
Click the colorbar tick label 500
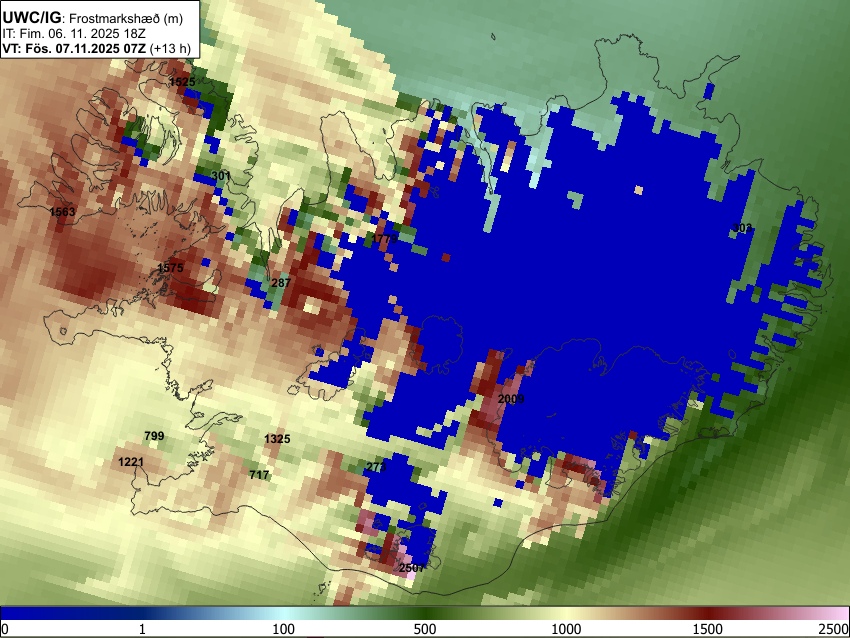click(425, 629)
